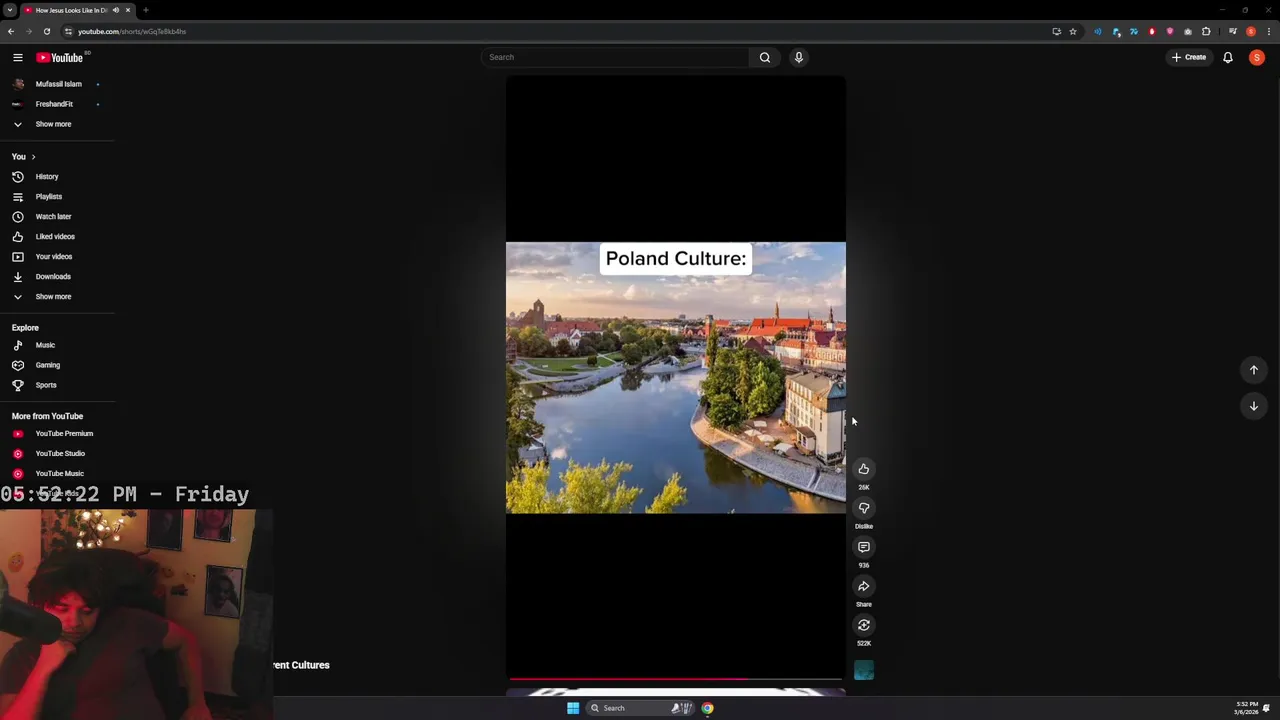Open the taskbar clock and date

tap(1246, 708)
